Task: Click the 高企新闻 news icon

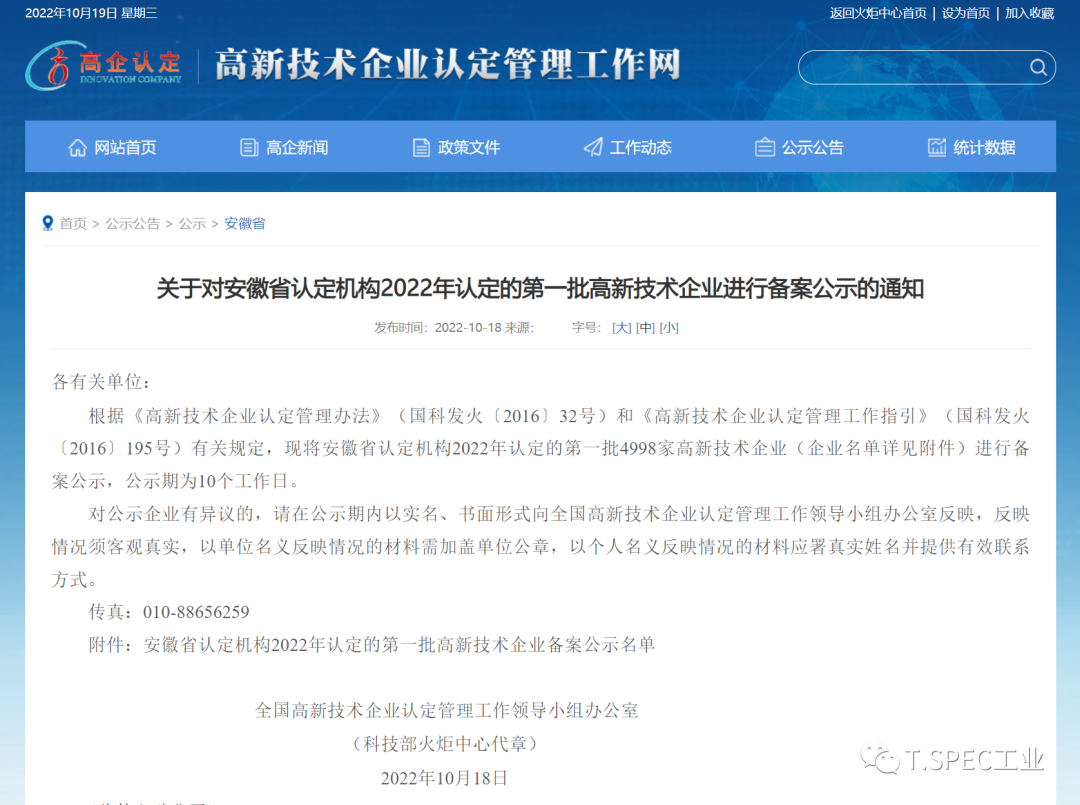Action: tap(249, 148)
